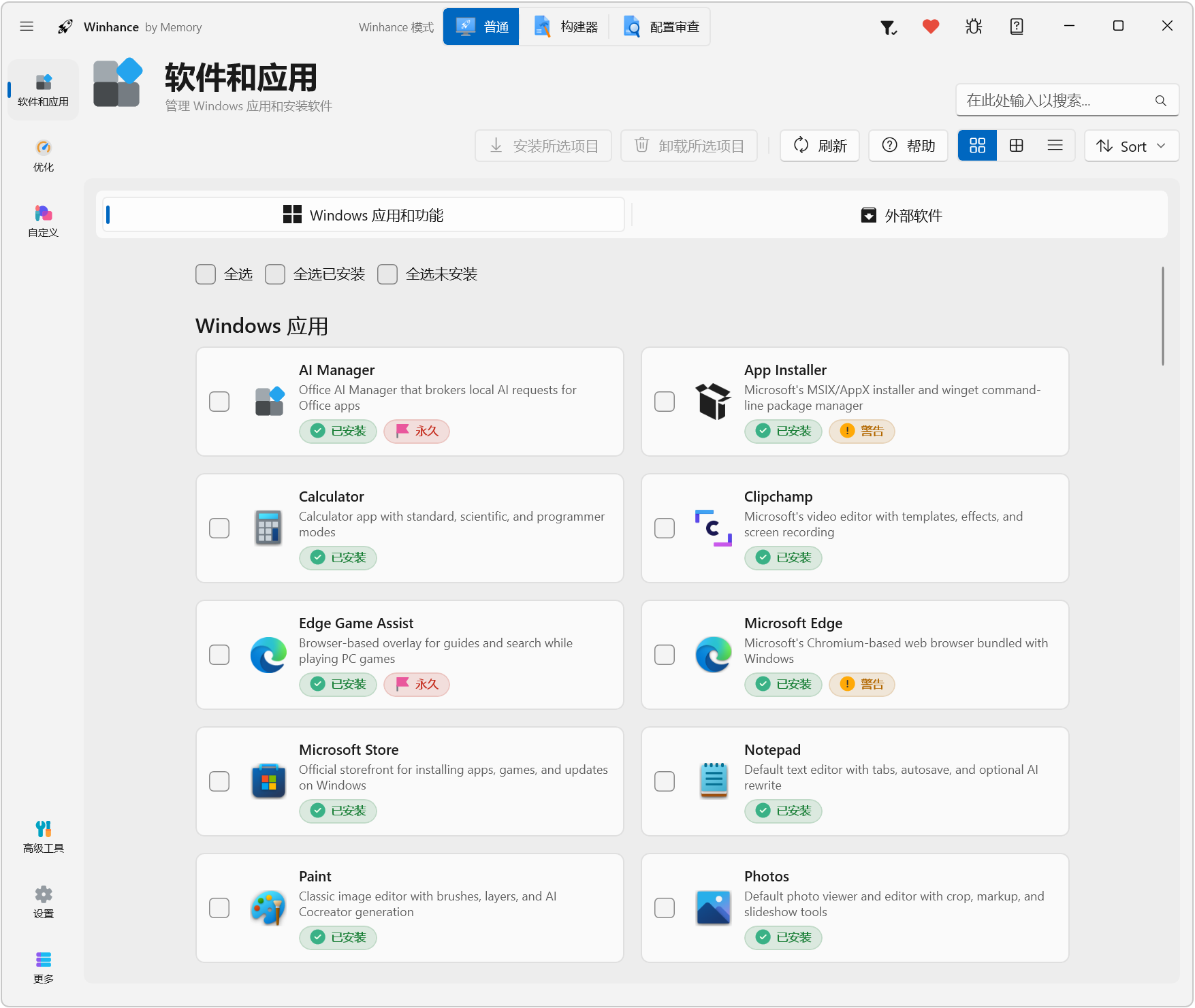Screen dimensions: 1195x1008
Task: Click Install Selected Items (安装所选项目) button
Action: (x=543, y=146)
